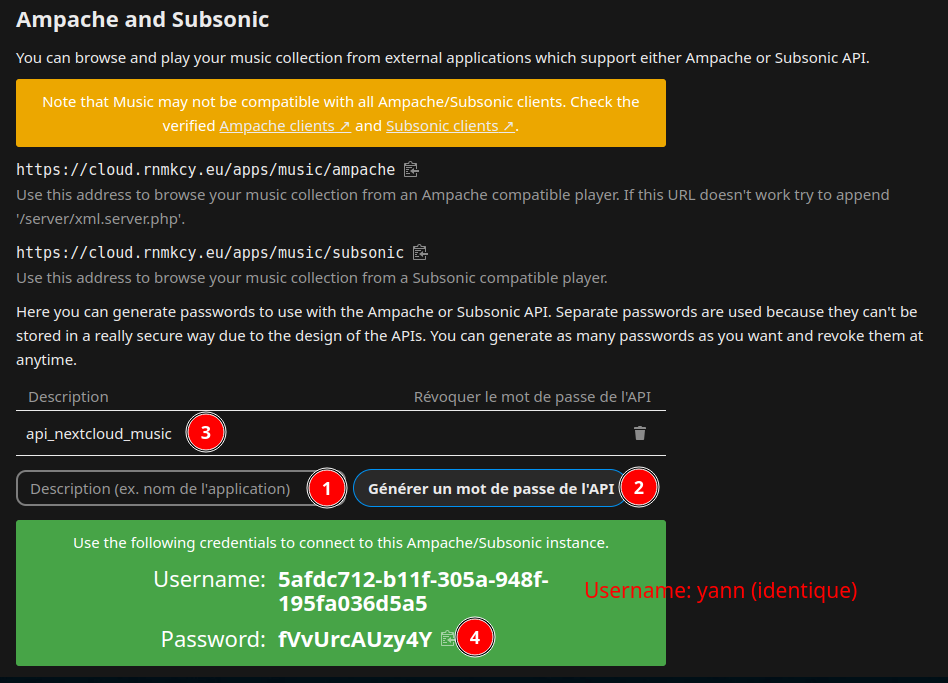The image size is (948, 683).
Task: Select the api_nextcloud_music entry name
Action: coord(99,433)
